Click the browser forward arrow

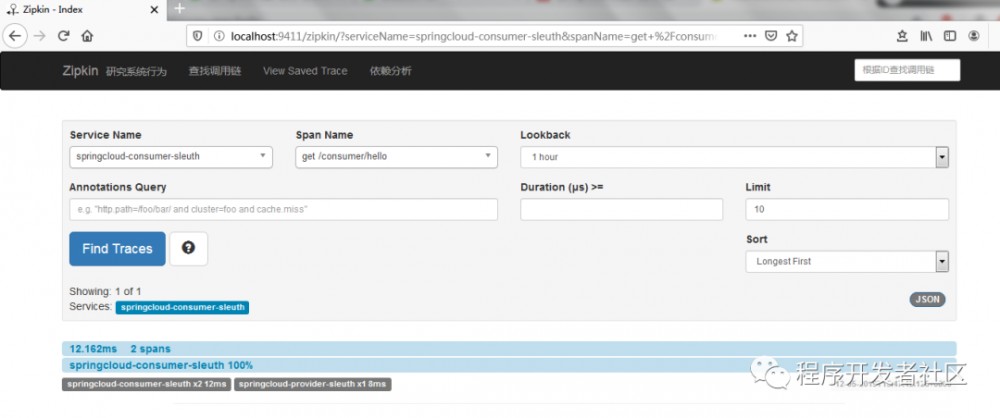40,36
